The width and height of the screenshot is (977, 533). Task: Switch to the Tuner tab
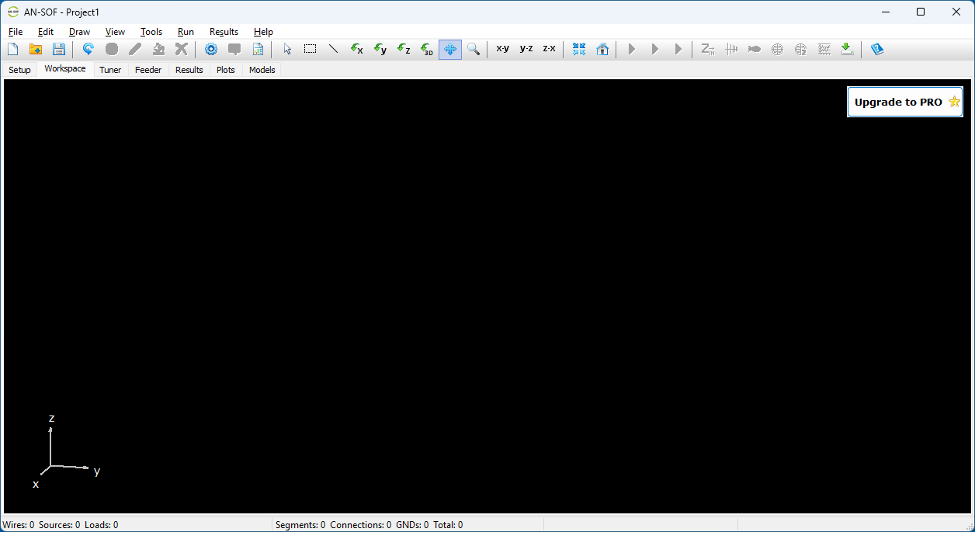coord(110,70)
